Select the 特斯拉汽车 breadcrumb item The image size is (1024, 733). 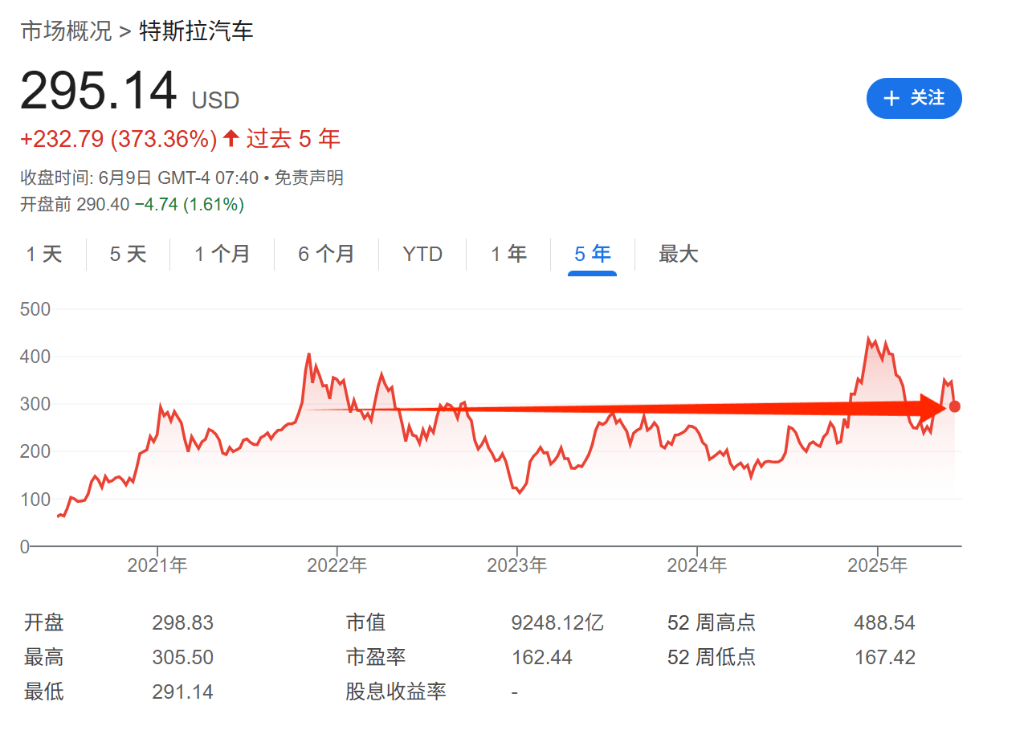tap(197, 31)
